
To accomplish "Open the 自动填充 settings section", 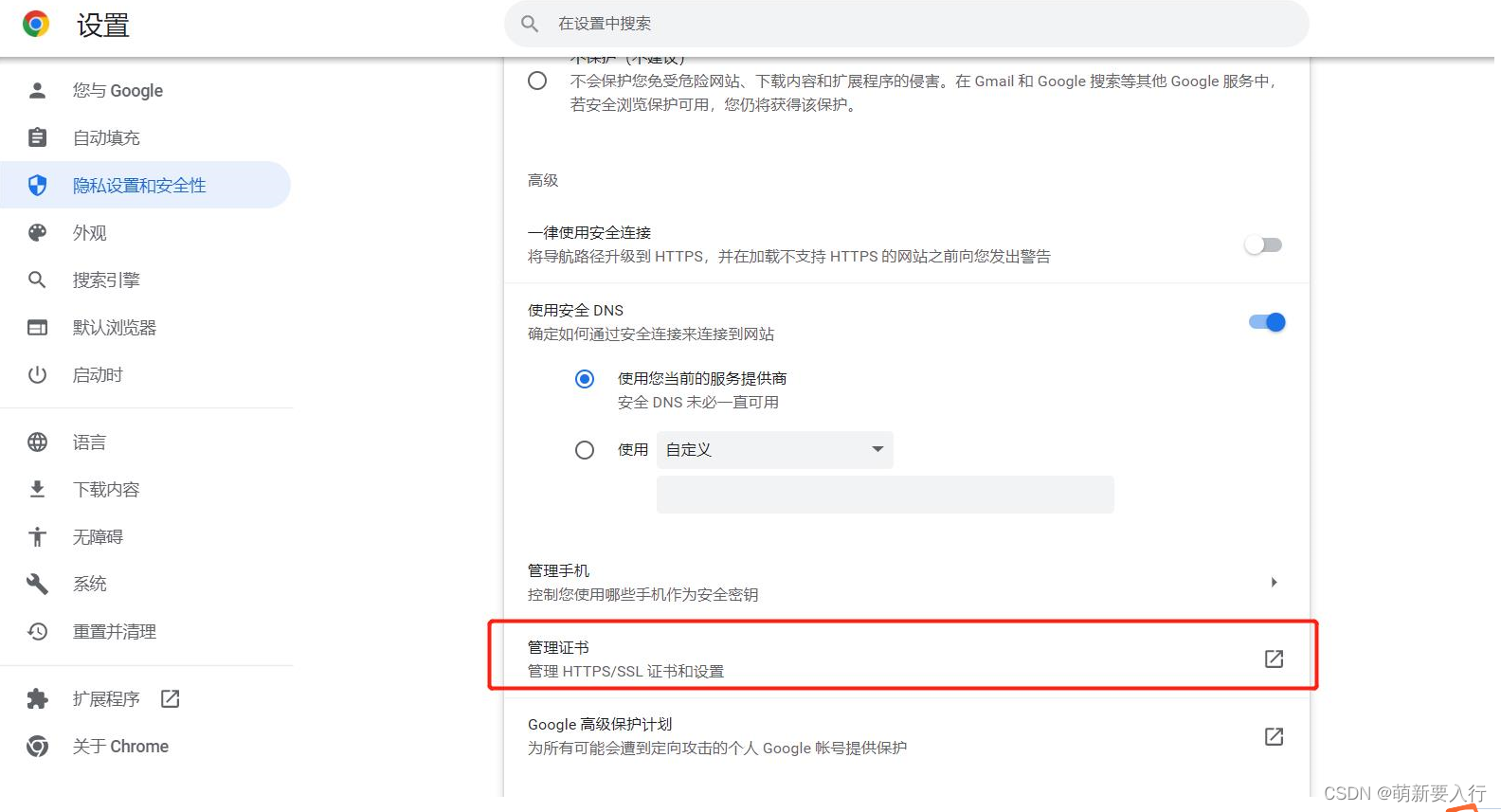I will click(x=106, y=138).
